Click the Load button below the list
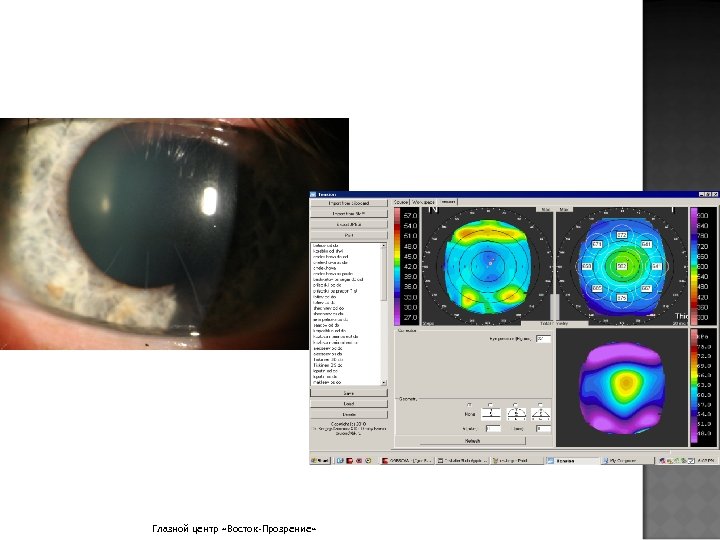The height and width of the screenshot is (540, 720). coord(349,404)
